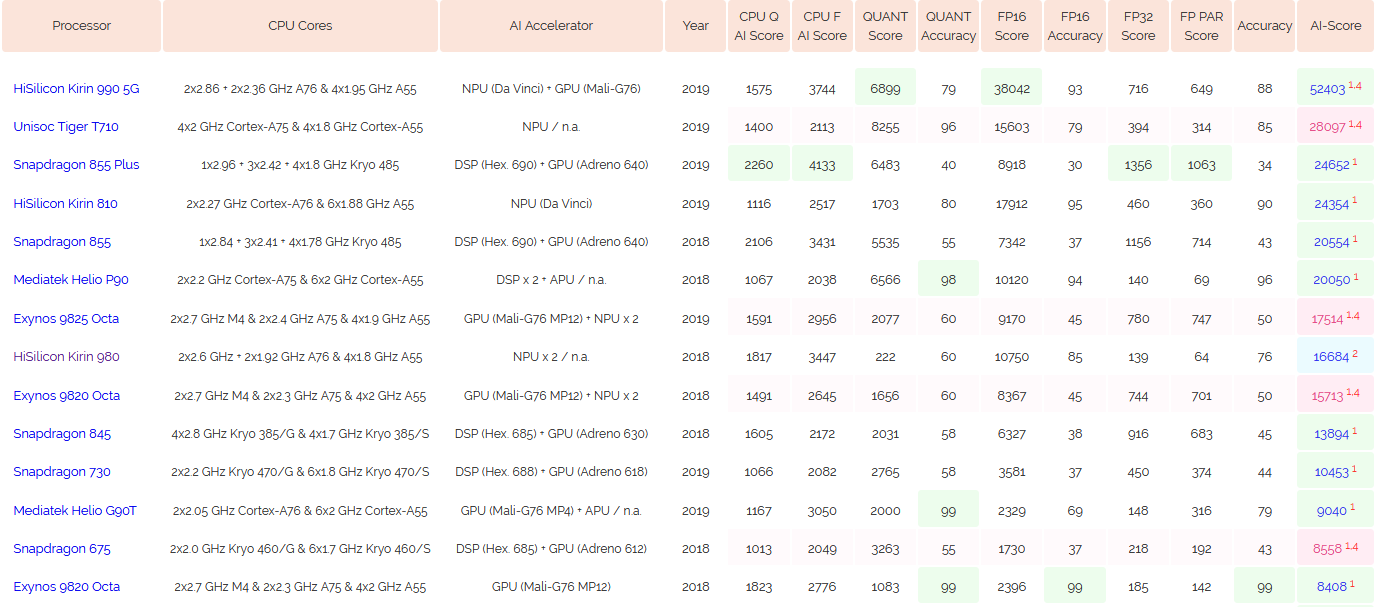Image resolution: width=1377 pixels, height=607 pixels.
Task: Open the Snapdragon 845 link
Action: tap(62, 434)
